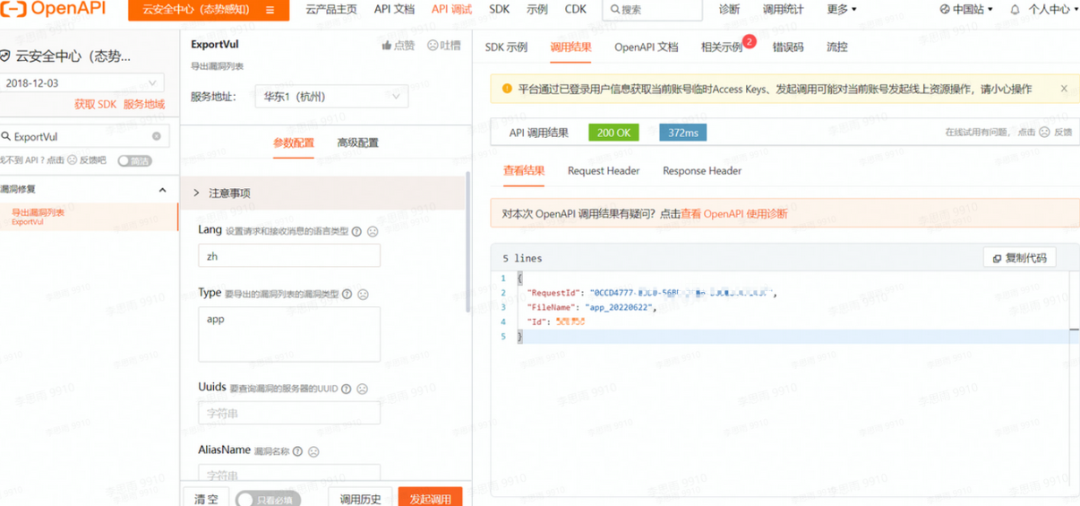Screen dimensions: 1080x506
Task: Open 诊断 in top navigation
Action: coord(729,10)
